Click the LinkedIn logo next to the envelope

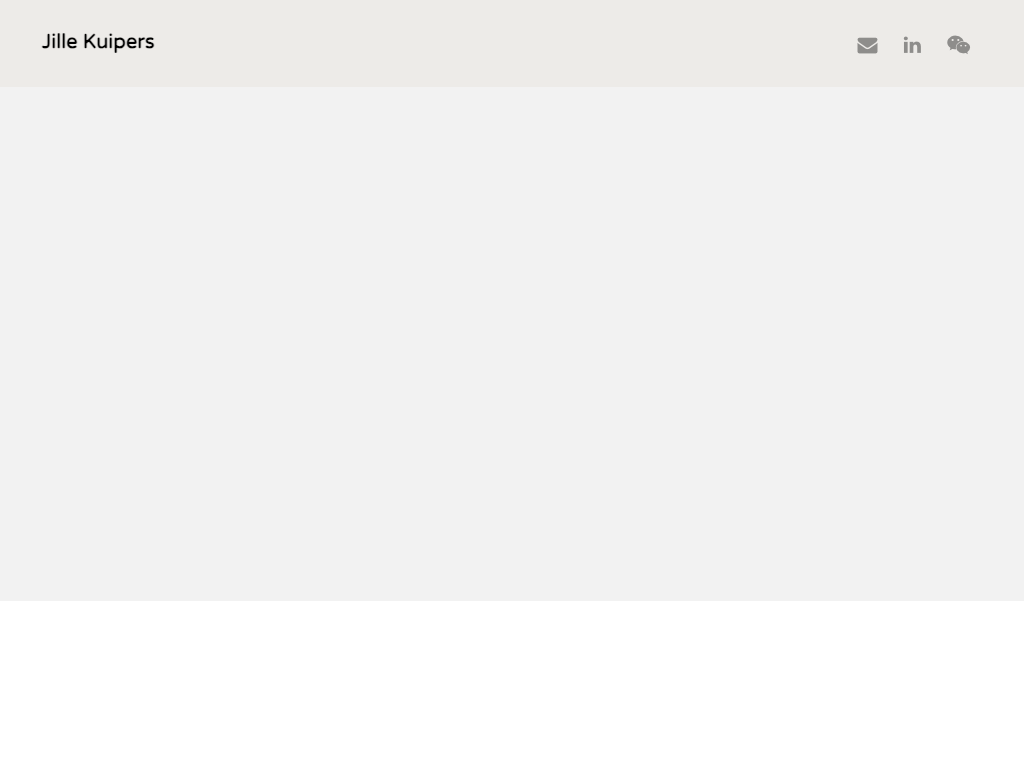tap(912, 45)
